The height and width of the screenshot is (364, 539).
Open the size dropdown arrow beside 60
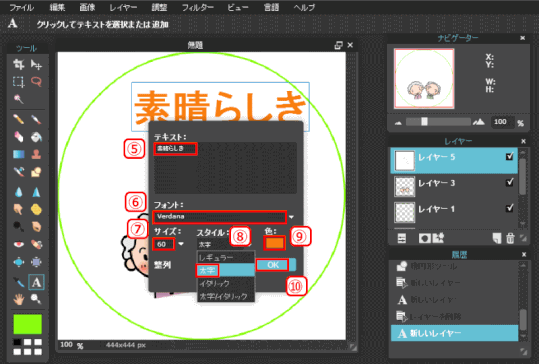point(181,244)
